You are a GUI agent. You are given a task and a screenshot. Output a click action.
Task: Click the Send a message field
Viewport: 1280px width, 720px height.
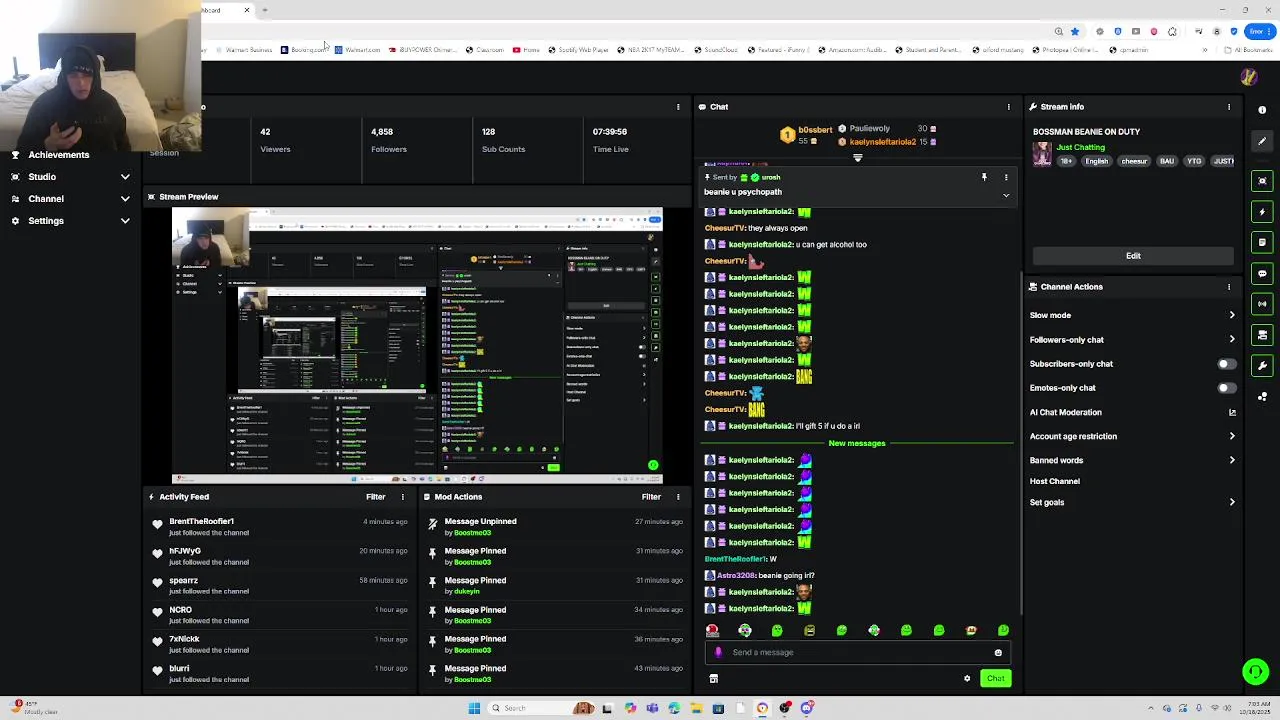[856, 652]
